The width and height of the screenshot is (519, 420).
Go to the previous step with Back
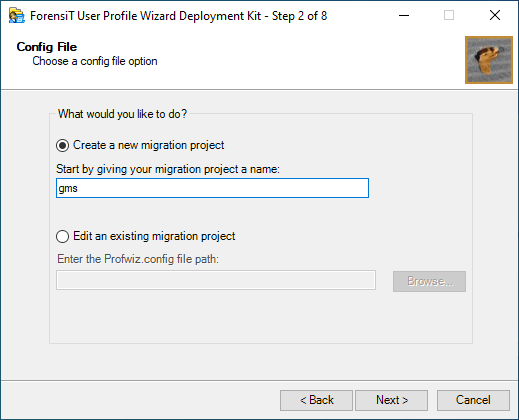pyautogui.click(x=316, y=400)
